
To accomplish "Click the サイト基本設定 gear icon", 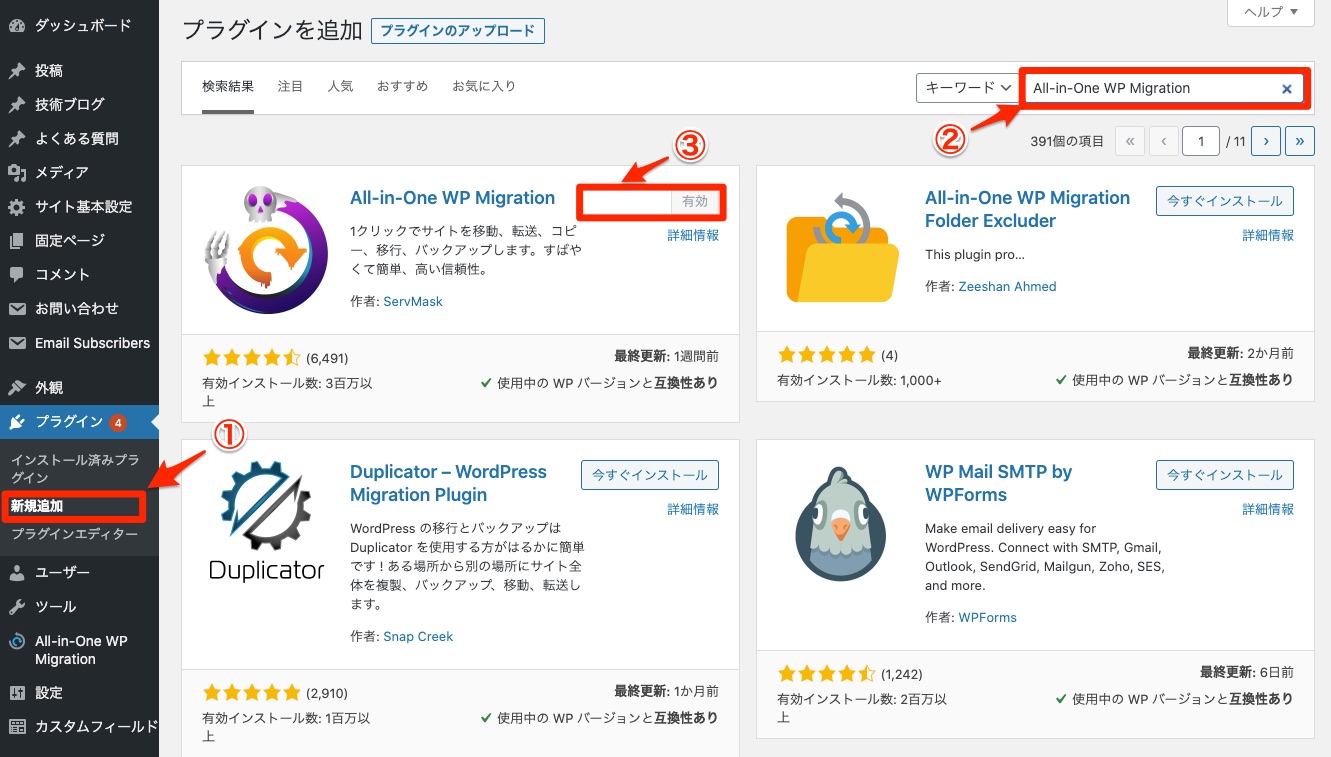I will [16, 207].
